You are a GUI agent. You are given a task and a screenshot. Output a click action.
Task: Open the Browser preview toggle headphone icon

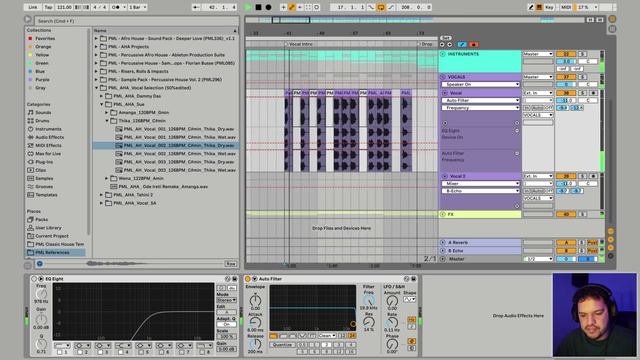[x=40, y=264]
